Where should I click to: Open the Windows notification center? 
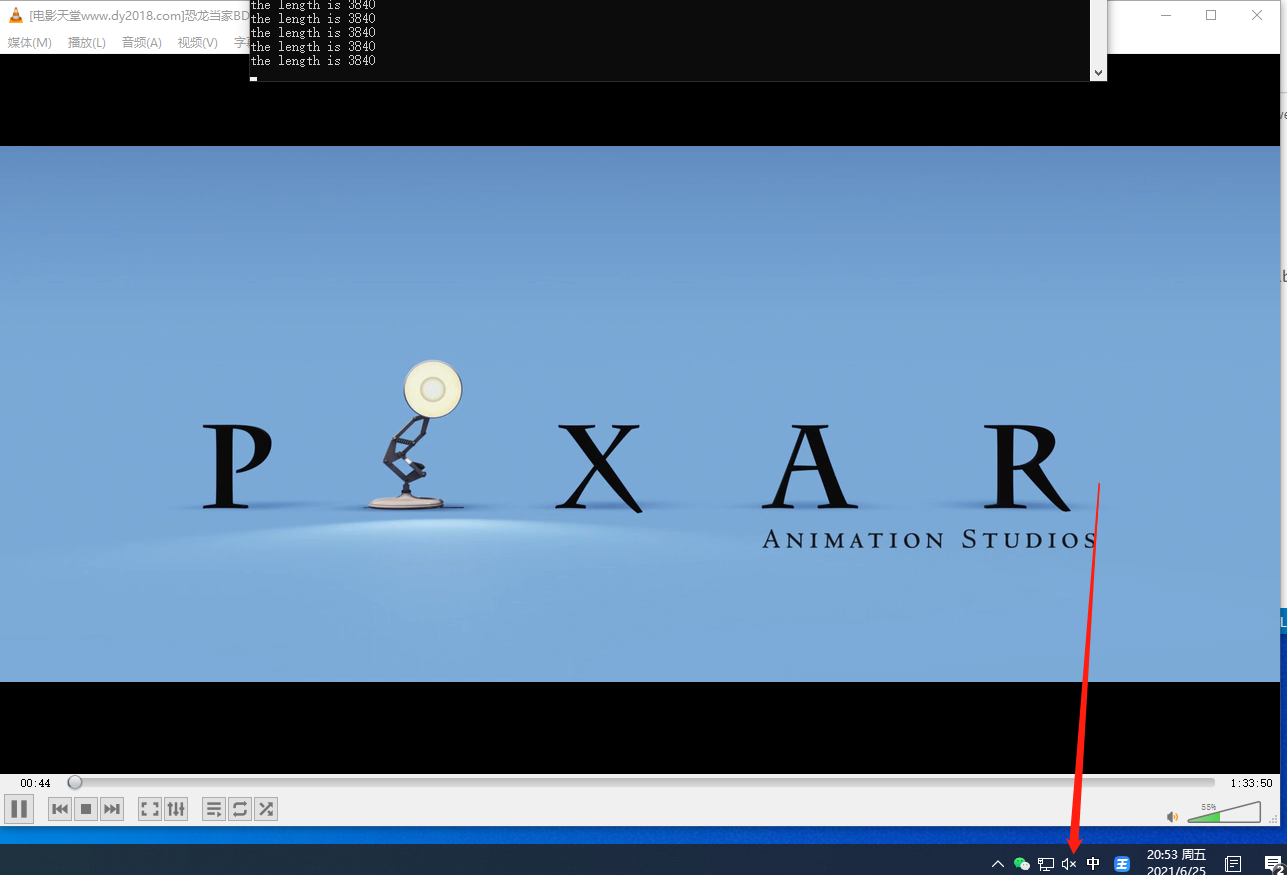(1273, 865)
